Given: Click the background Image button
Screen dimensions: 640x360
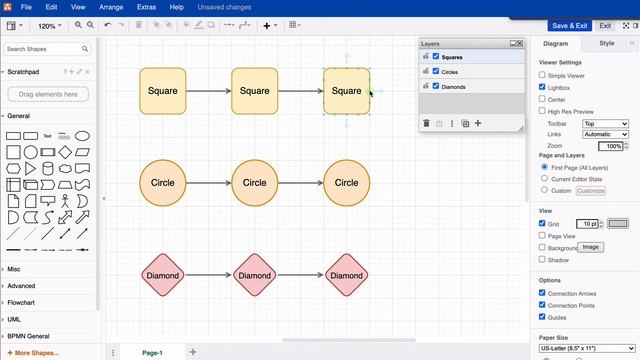Looking at the screenshot, I should pyautogui.click(x=591, y=247).
